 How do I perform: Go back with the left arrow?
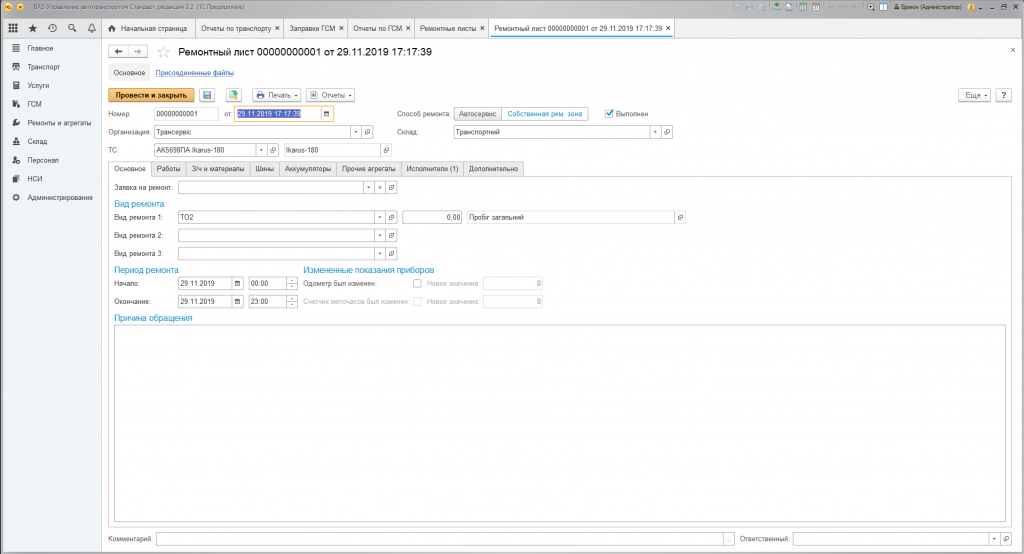[118, 52]
